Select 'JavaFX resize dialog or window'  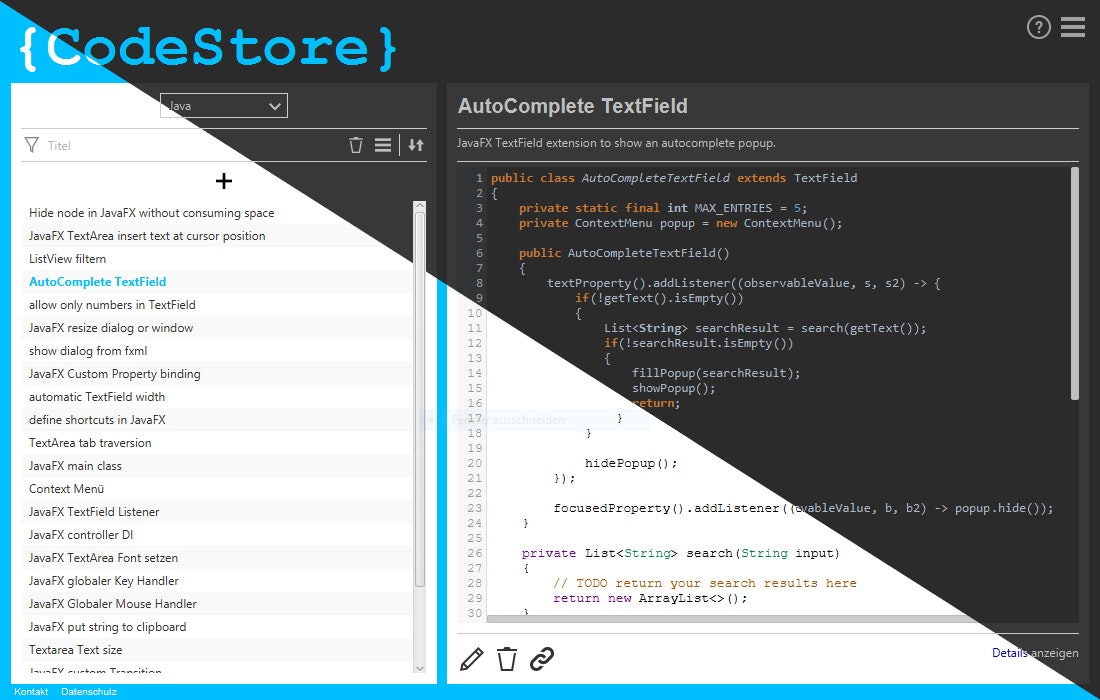coord(217,328)
